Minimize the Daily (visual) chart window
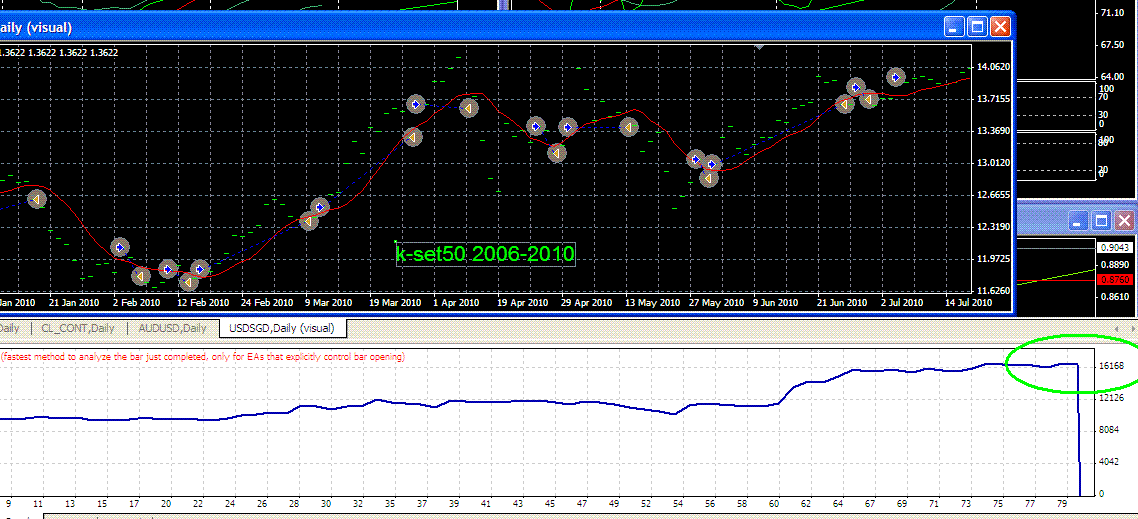This screenshot has height=519, width=1138. pyautogui.click(x=954, y=28)
